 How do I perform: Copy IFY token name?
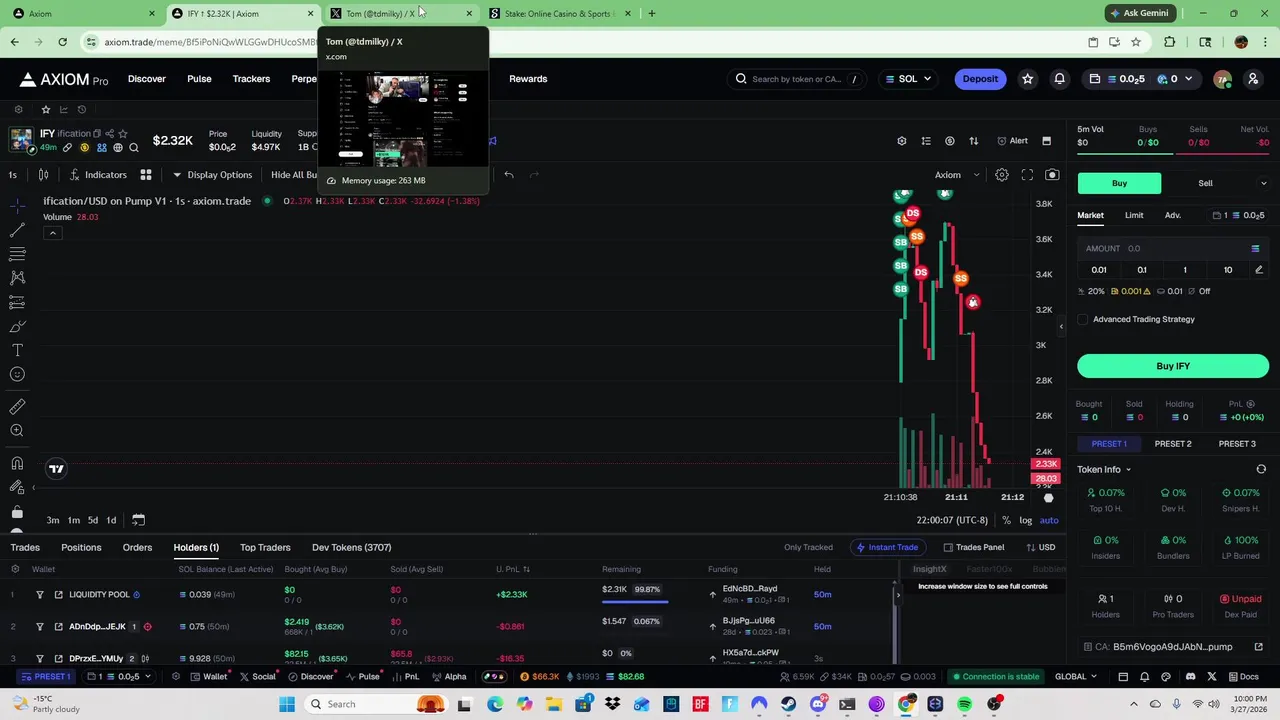(97, 133)
